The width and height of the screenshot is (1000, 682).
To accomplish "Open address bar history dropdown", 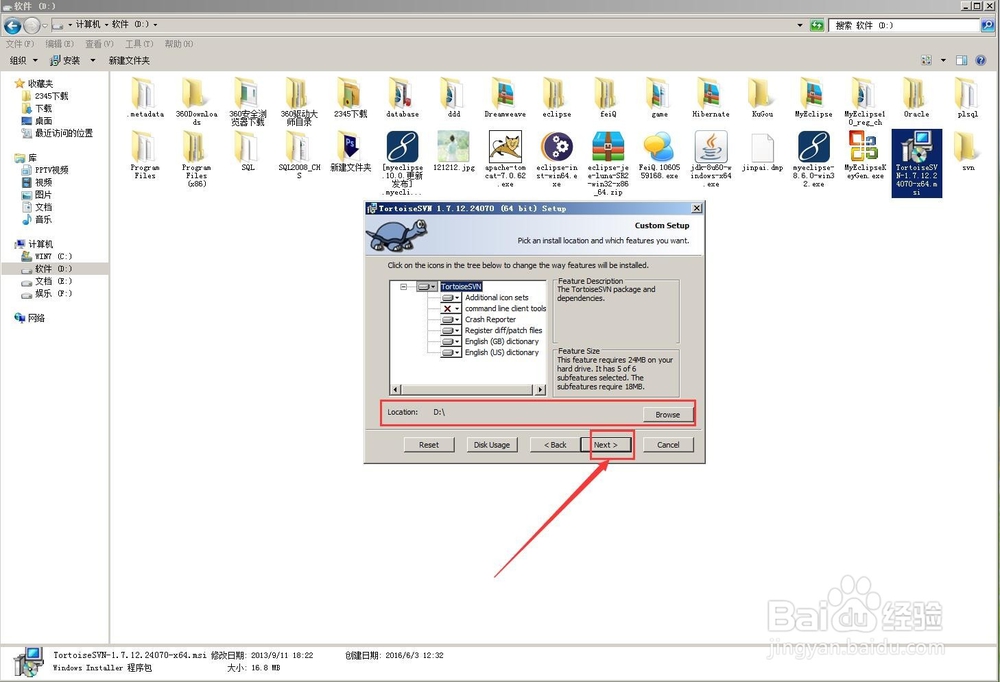I will pyautogui.click(x=800, y=25).
